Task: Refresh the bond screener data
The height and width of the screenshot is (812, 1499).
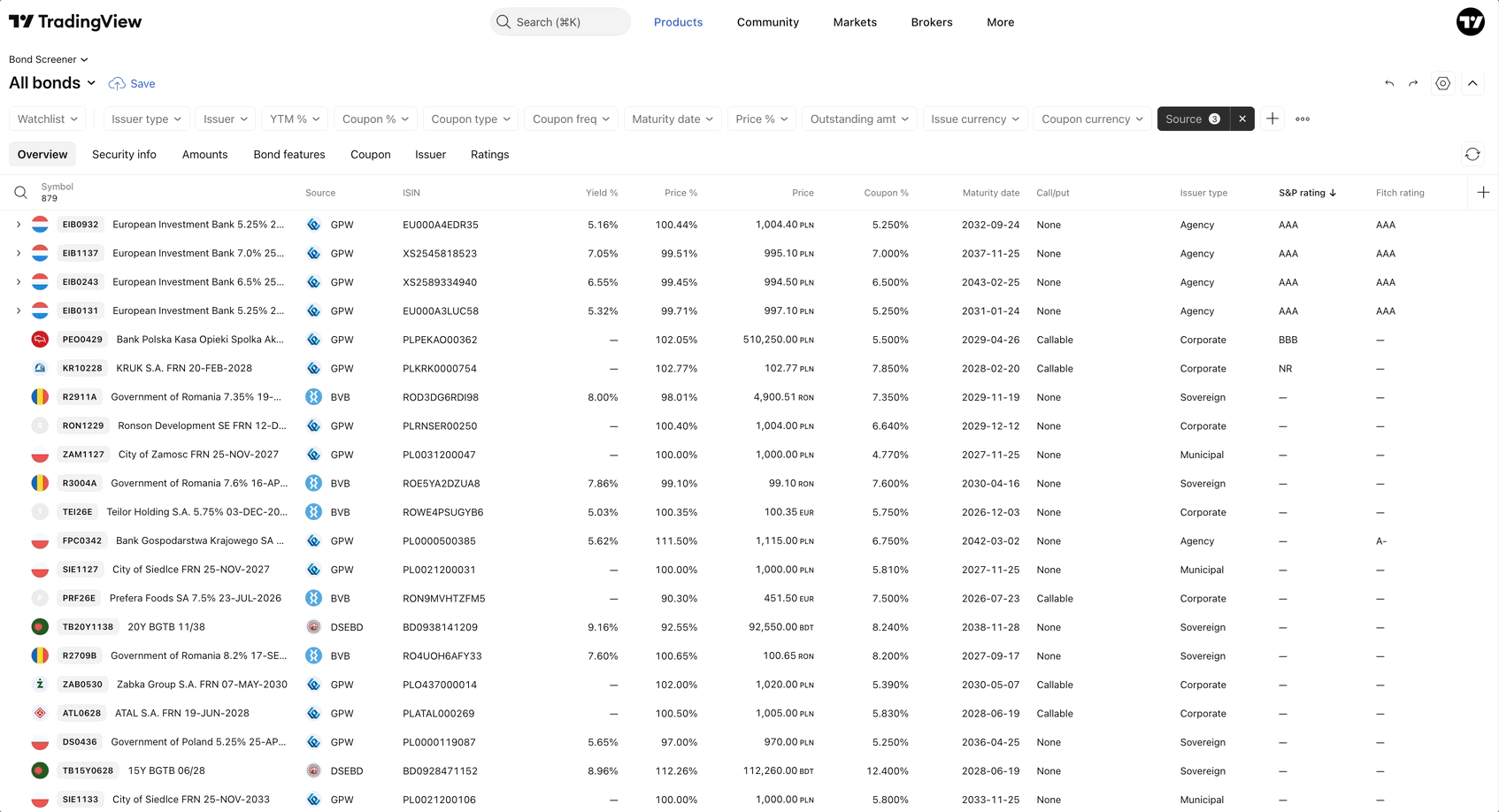Action: [1472, 154]
